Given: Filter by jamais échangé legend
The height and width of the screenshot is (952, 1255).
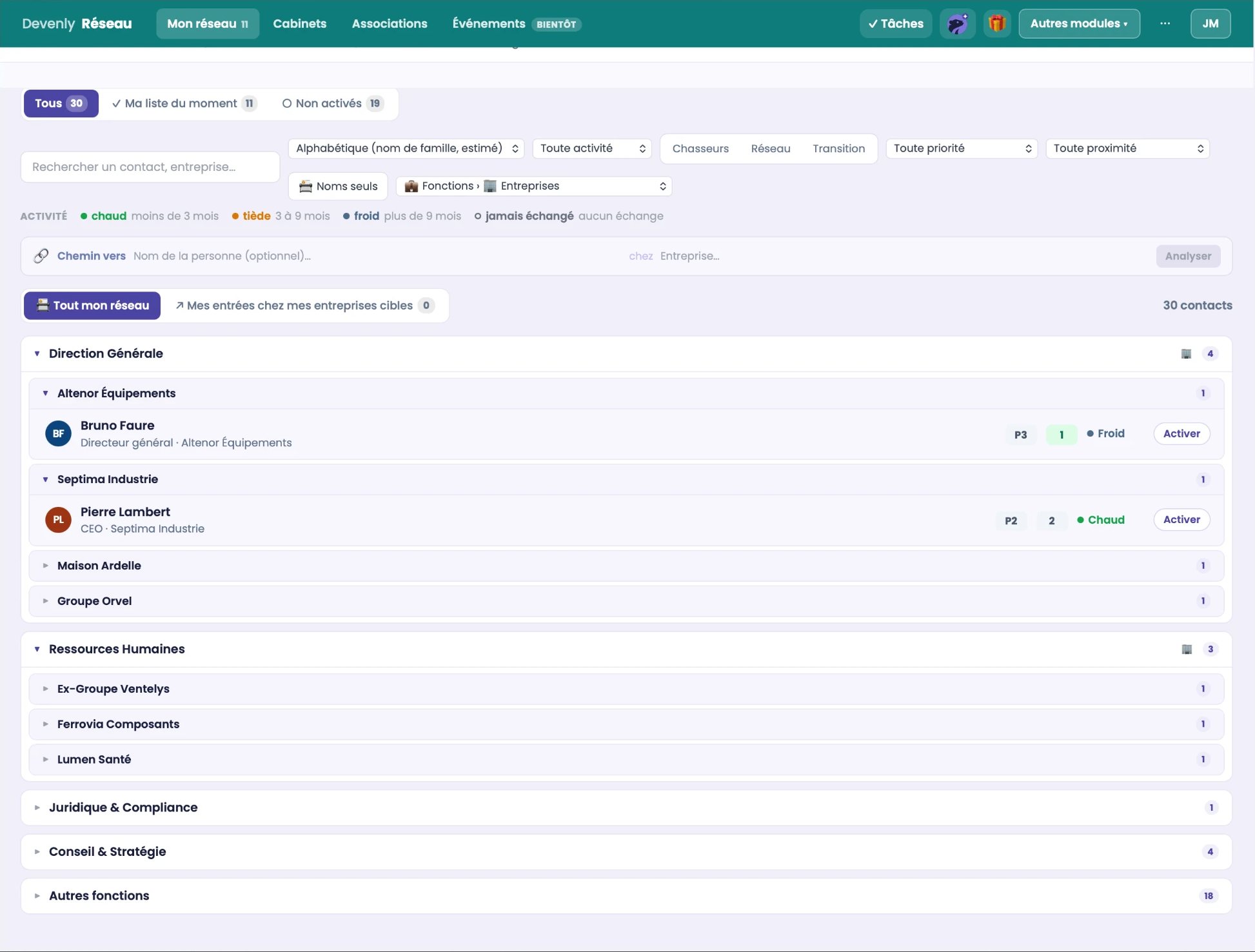Looking at the screenshot, I should 569,216.
